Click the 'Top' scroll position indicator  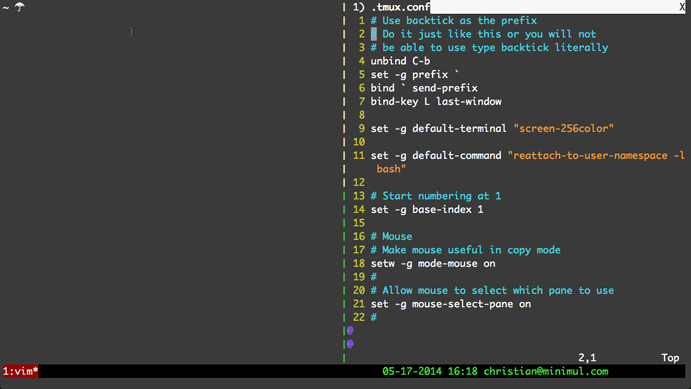click(670, 358)
